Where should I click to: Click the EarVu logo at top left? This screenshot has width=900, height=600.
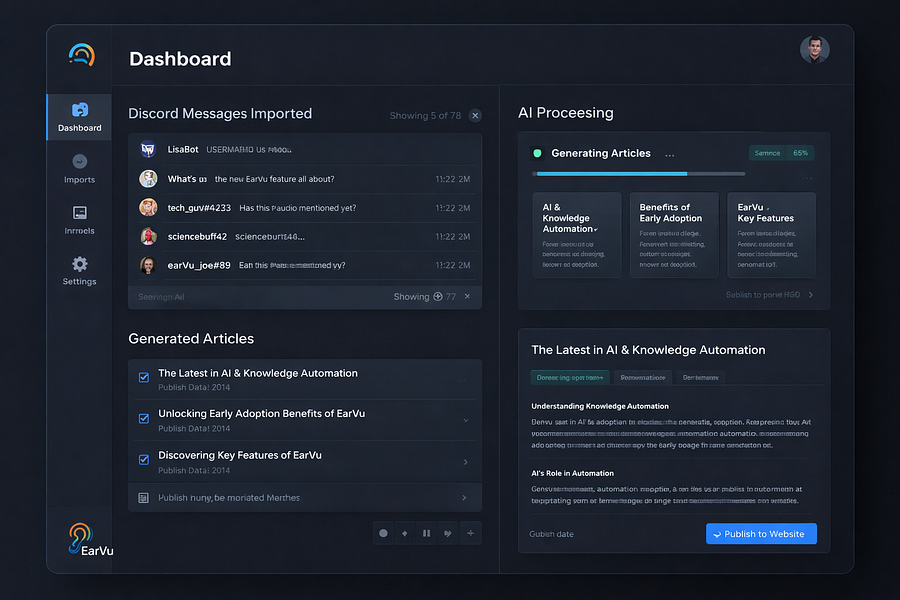coord(82,55)
